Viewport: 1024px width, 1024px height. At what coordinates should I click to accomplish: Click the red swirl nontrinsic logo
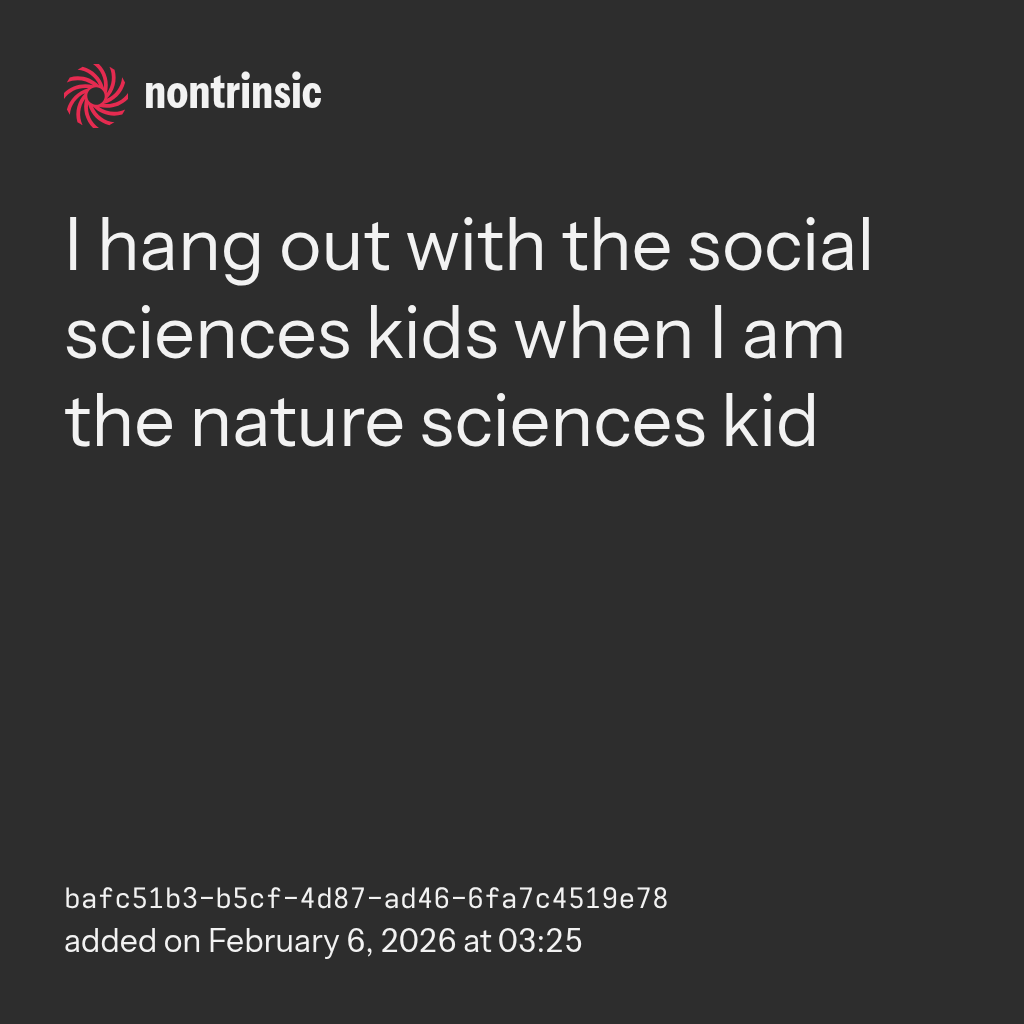[x=95, y=95]
